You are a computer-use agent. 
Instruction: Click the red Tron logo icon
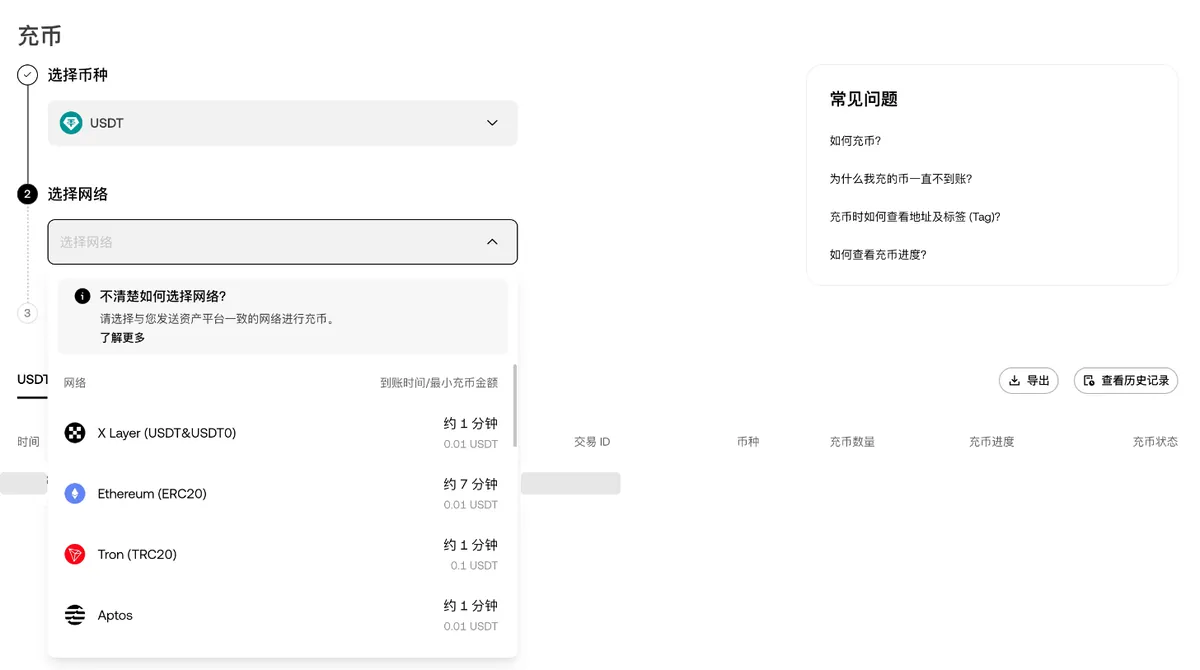[75, 554]
